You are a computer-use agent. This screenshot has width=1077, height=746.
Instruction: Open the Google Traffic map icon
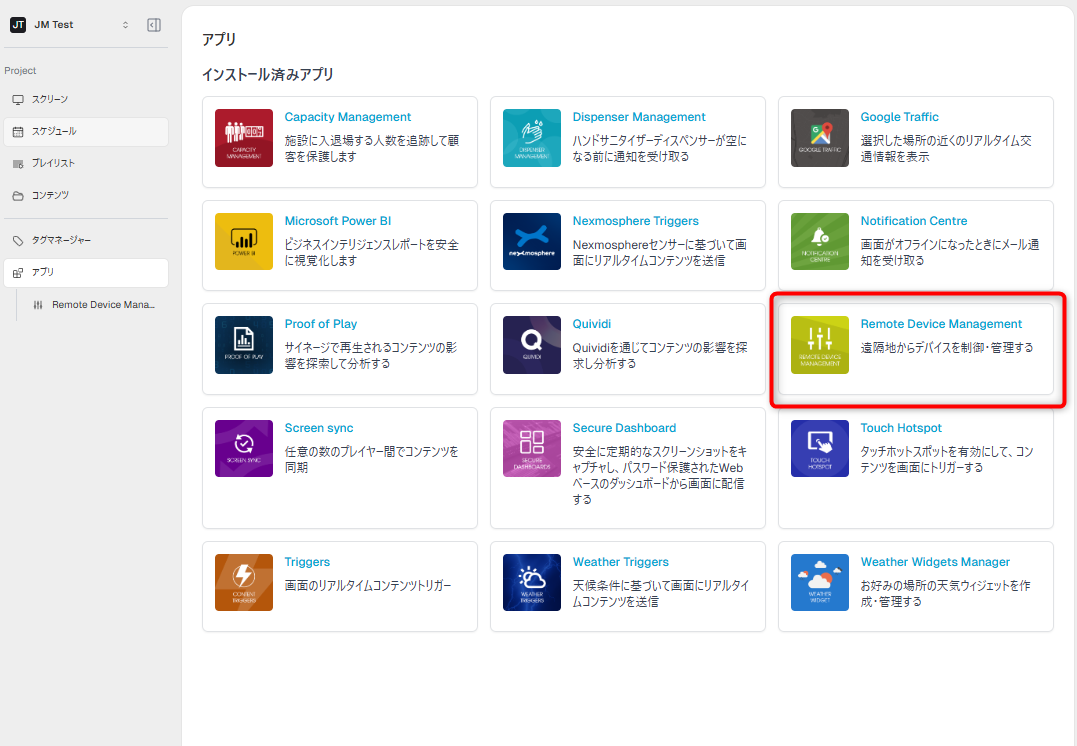819,138
